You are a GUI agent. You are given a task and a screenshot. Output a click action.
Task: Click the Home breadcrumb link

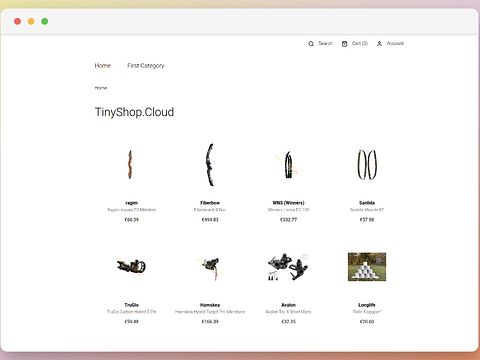101,88
